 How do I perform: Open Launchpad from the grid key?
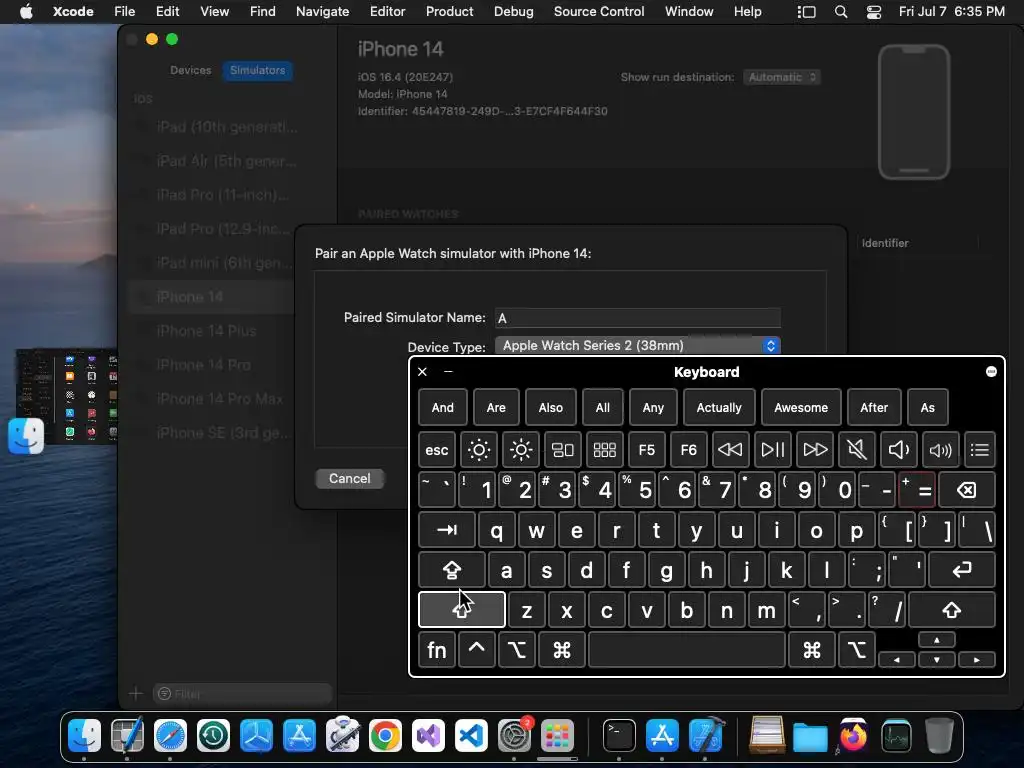point(604,450)
